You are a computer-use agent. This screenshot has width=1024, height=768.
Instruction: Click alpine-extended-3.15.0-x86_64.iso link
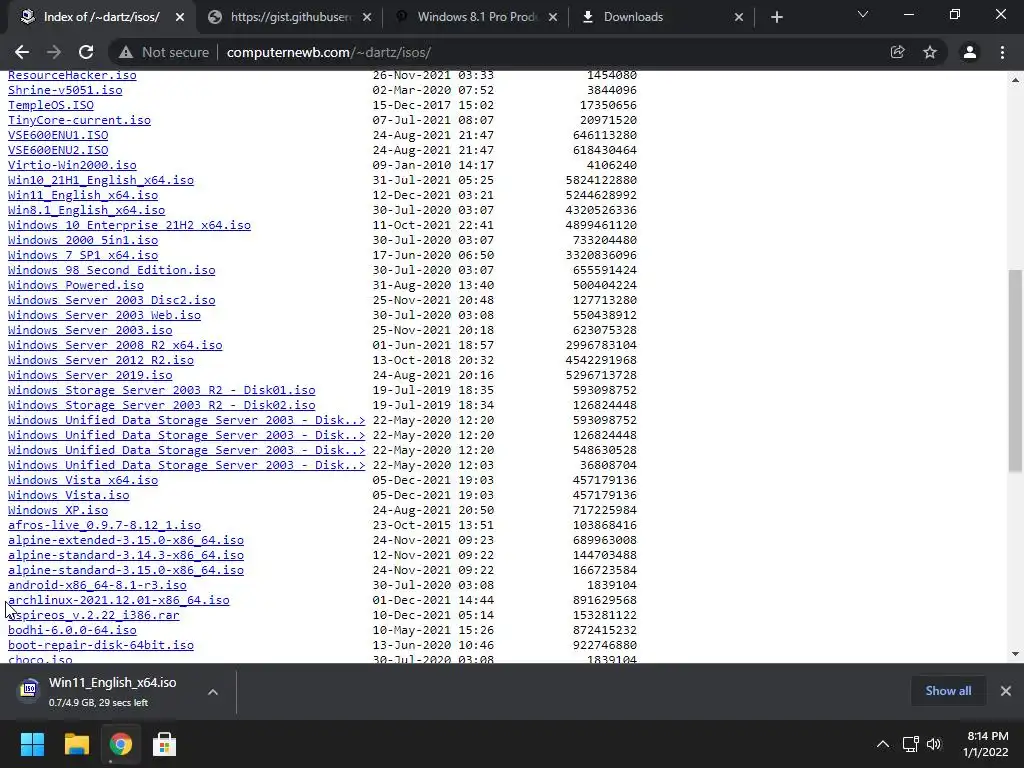pyautogui.click(x=126, y=541)
